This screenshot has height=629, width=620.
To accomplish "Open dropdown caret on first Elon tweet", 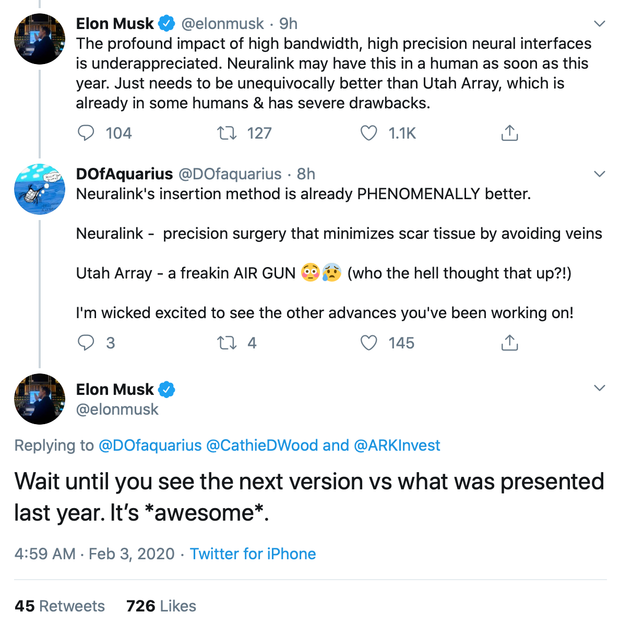I will (599, 23).
